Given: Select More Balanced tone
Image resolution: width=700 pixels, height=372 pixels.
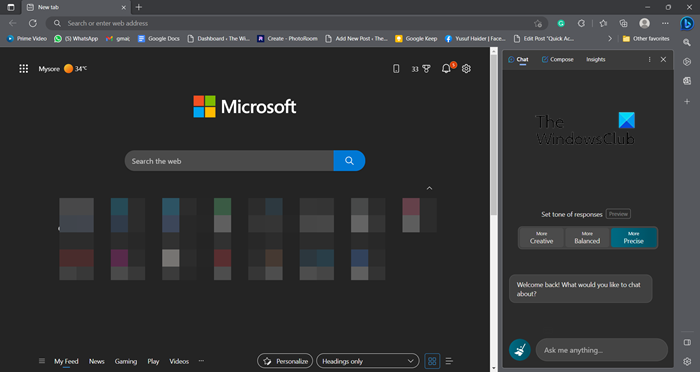Looking at the screenshot, I should tap(587, 238).
